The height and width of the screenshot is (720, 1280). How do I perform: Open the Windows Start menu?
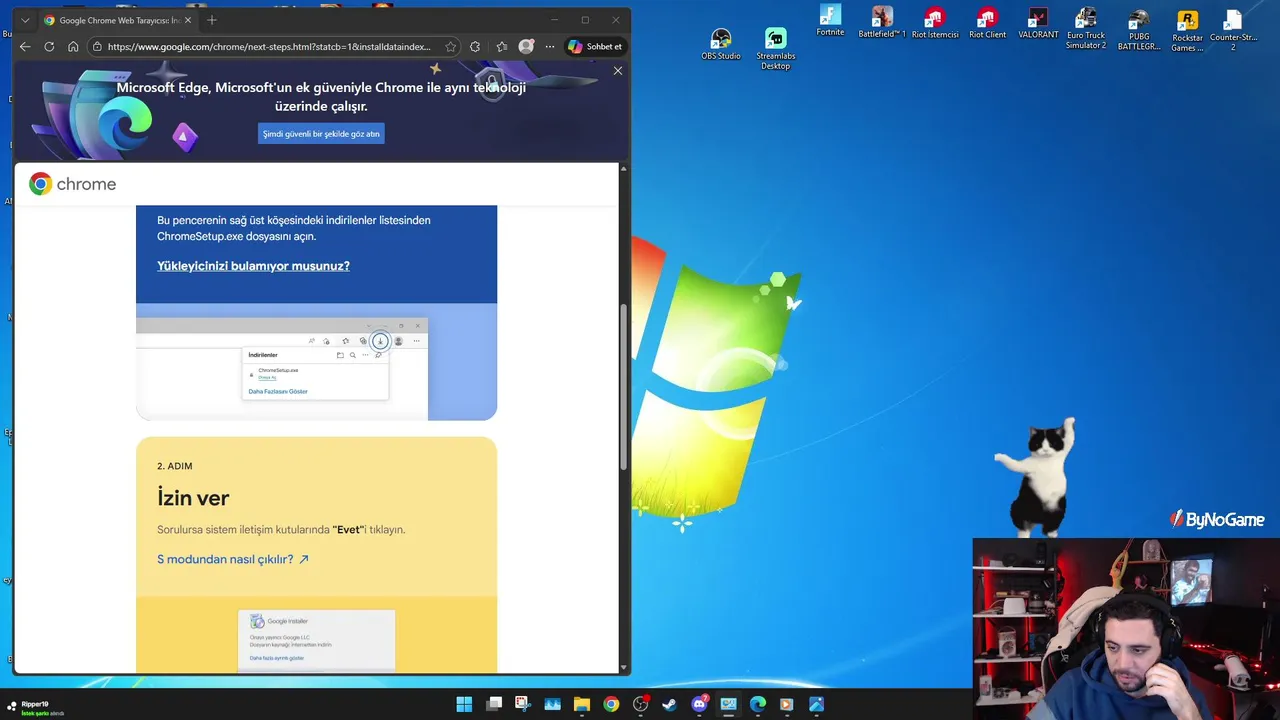(464, 704)
